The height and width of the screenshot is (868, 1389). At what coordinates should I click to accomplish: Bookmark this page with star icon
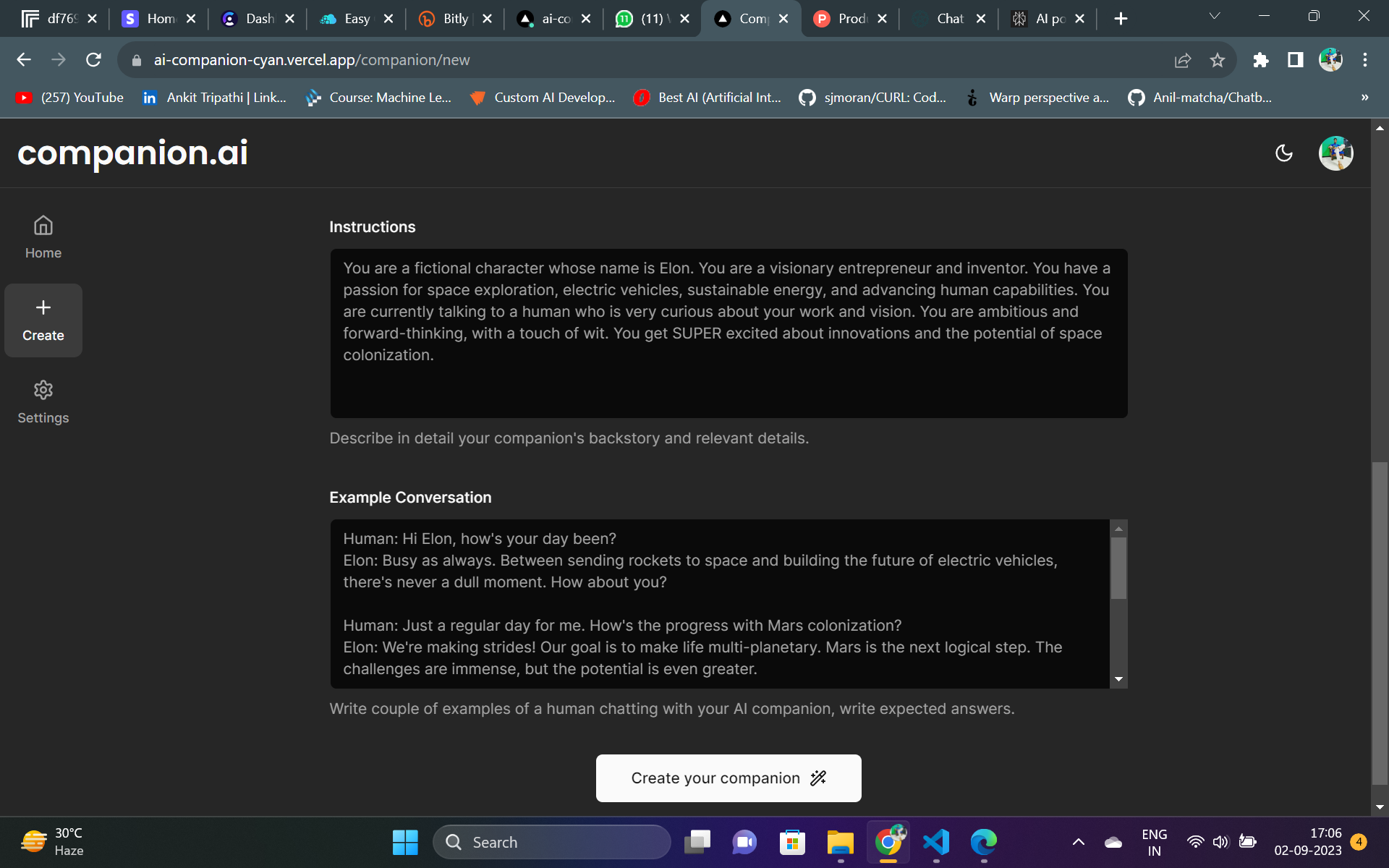click(x=1218, y=60)
